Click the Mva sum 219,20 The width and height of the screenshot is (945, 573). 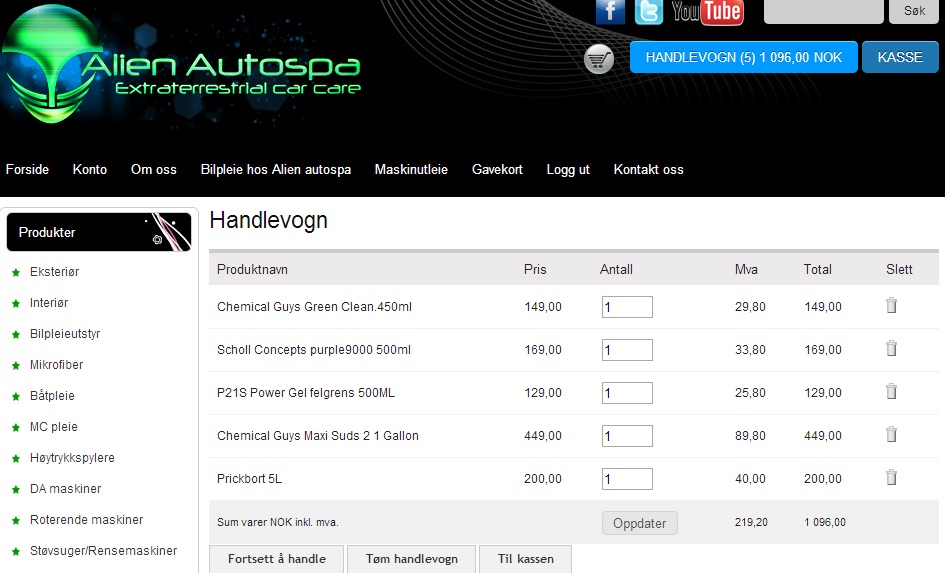click(x=751, y=522)
